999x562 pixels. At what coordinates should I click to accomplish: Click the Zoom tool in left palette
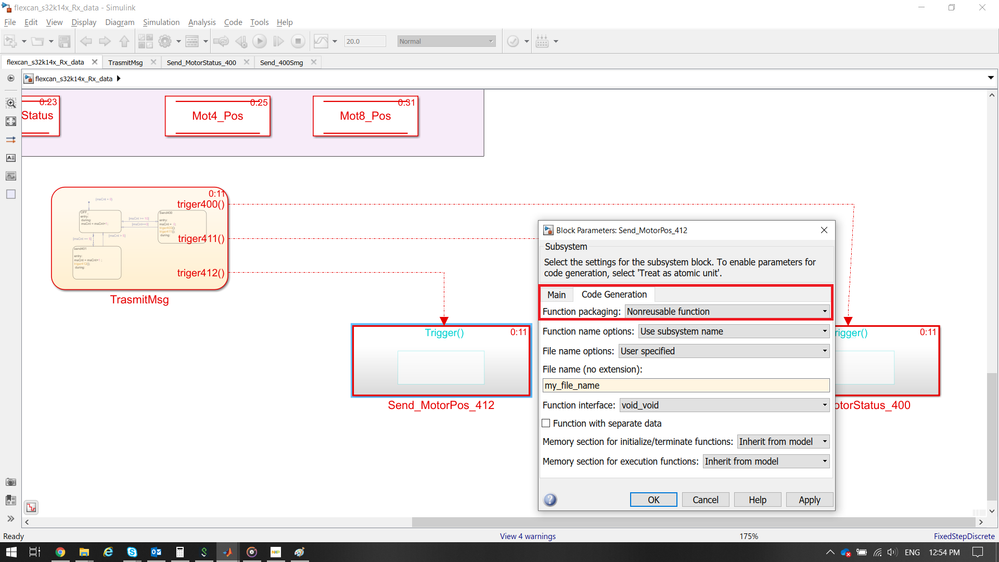[11, 103]
